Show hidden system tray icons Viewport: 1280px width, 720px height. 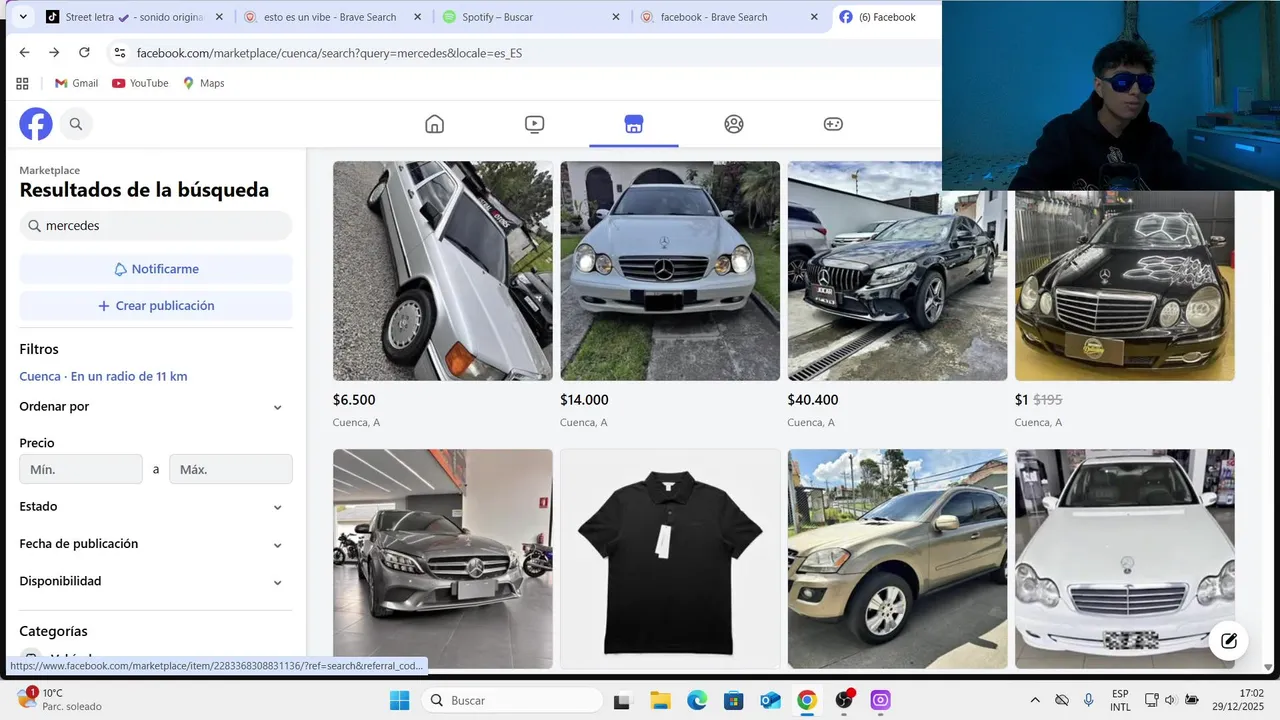[x=1035, y=700]
